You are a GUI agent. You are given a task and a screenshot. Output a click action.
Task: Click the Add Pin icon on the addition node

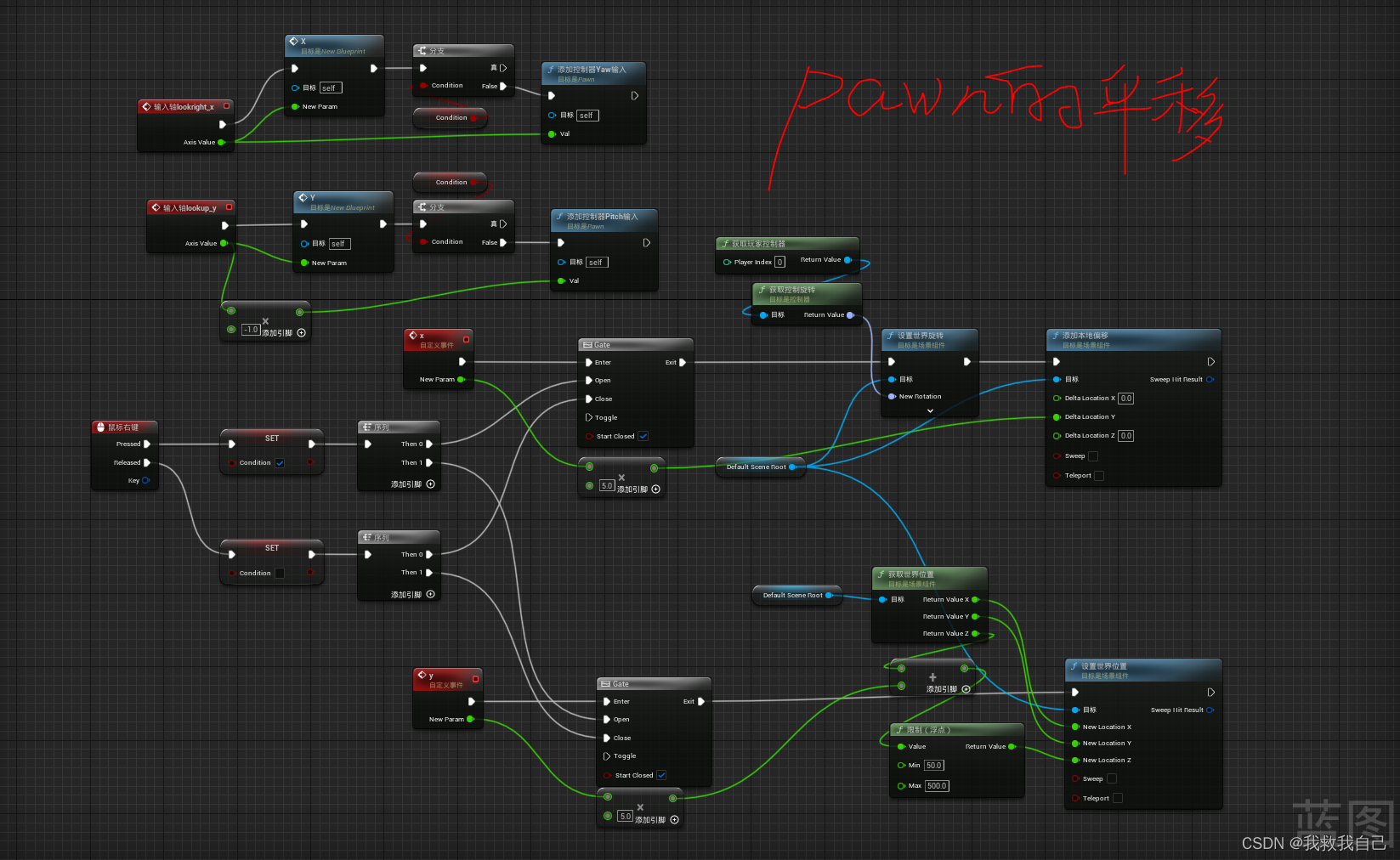tap(965, 688)
